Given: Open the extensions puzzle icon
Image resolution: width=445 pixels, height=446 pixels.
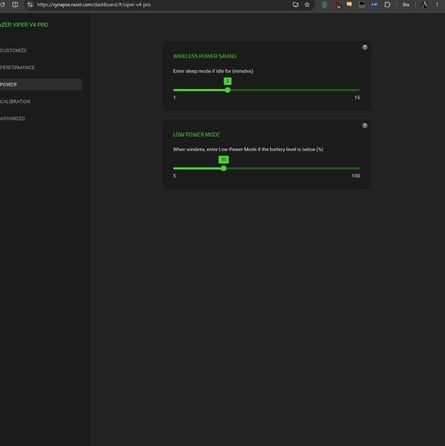Looking at the screenshot, I should coord(387,5).
